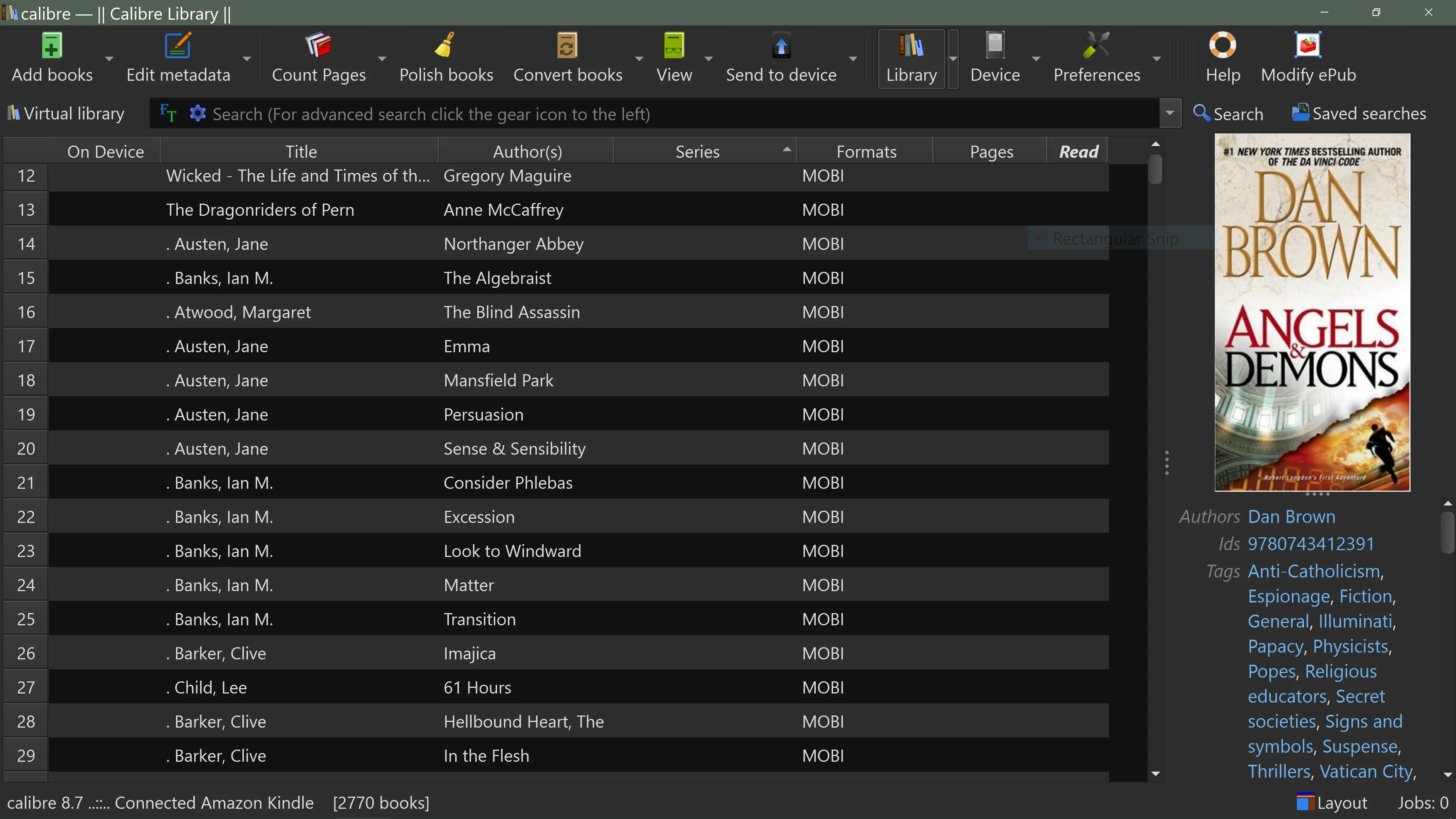Screen dimensions: 1456x819
Task: Click book list scroll down arrow
Action: pos(1155,774)
